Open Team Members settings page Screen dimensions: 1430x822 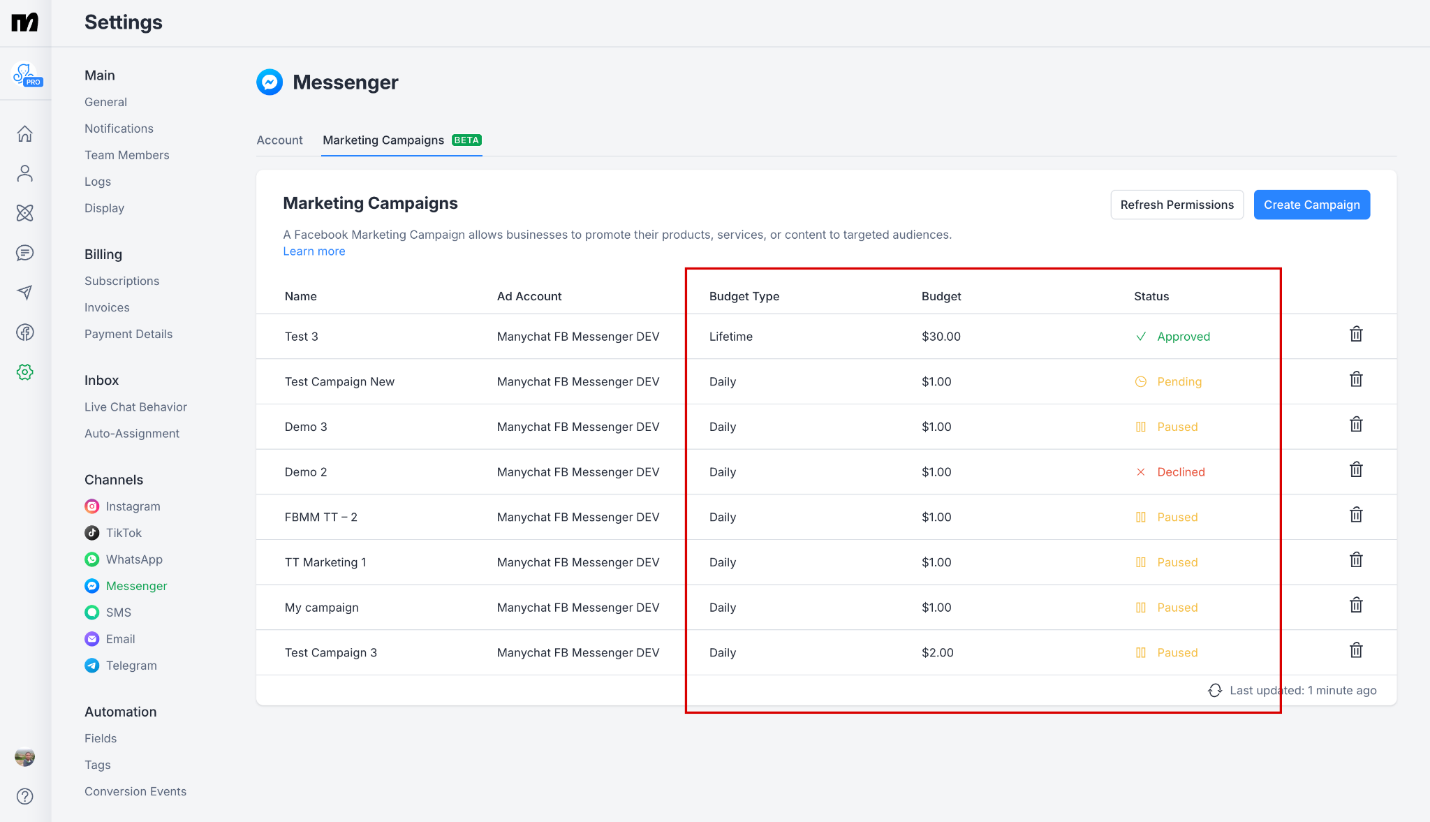click(x=127, y=155)
